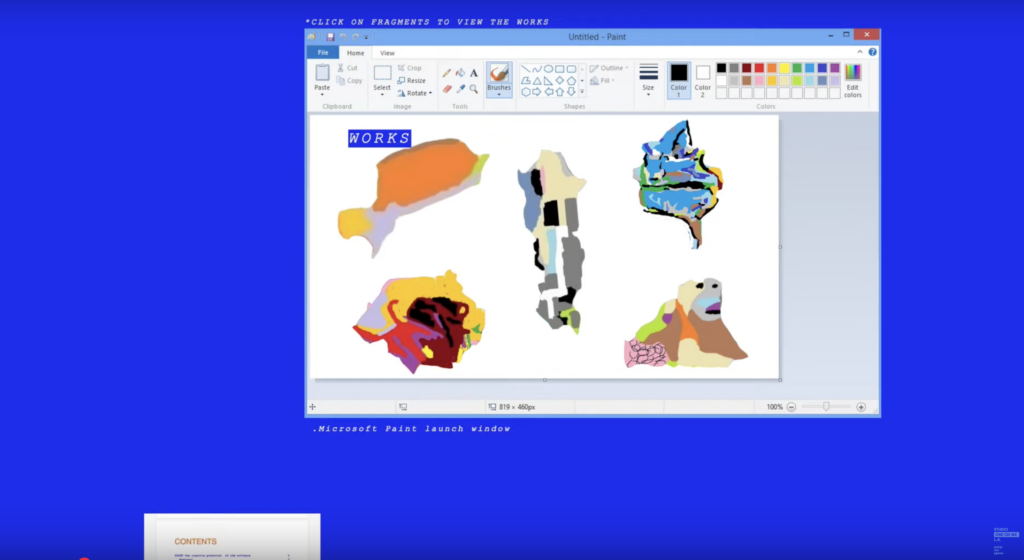Image resolution: width=1024 pixels, height=560 pixels.
Task: Open the File menu tab
Action: (x=322, y=53)
